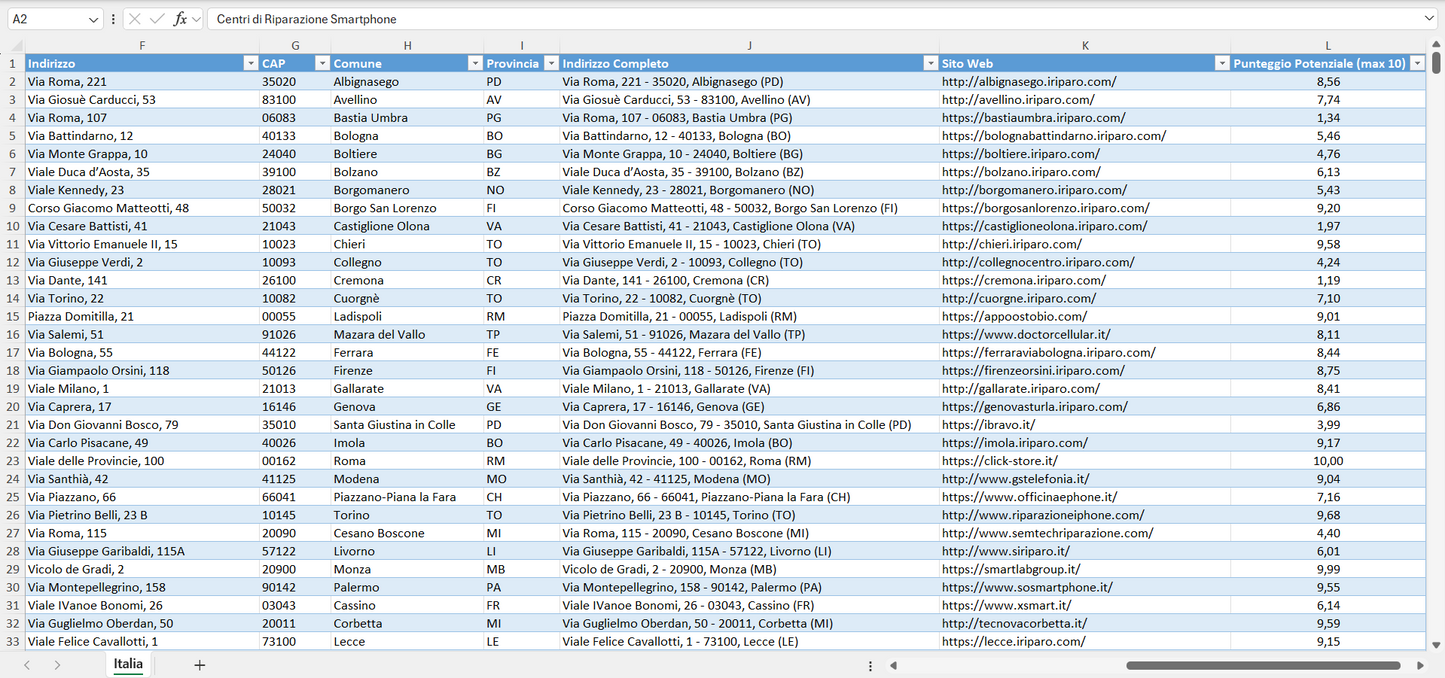1445x678 pixels.
Task: Add a new sheet with plus icon
Action: (199, 665)
